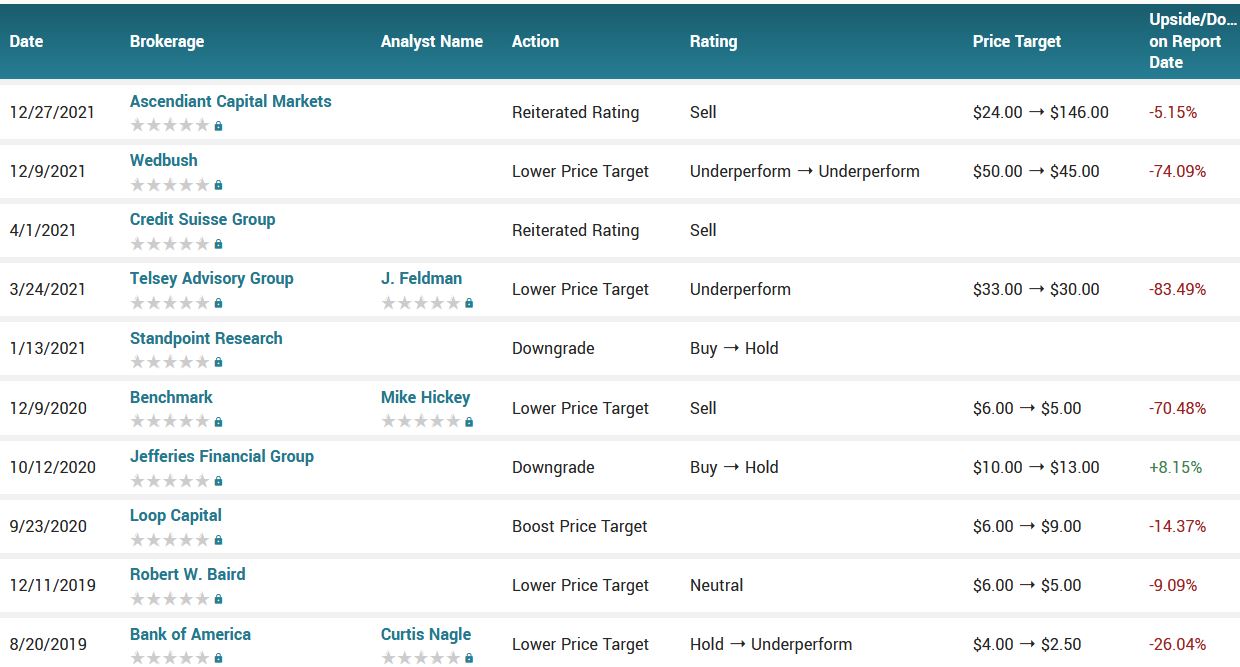Select the -5.15% downside value
Image resolution: width=1240 pixels, height=667 pixels.
[x=1173, y=112]
